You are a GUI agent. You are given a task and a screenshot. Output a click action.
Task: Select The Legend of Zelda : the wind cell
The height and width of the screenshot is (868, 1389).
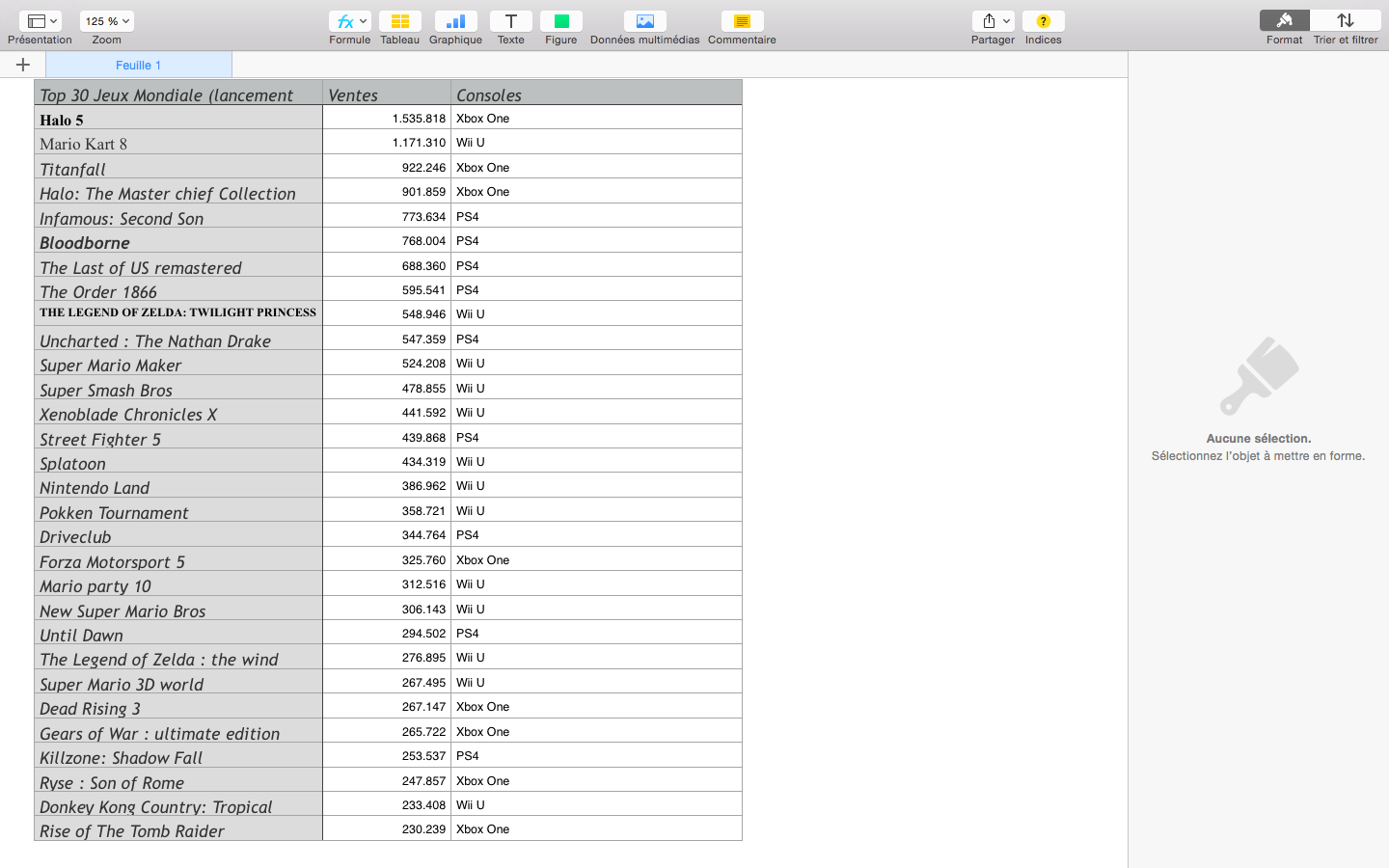click(178, 657)
